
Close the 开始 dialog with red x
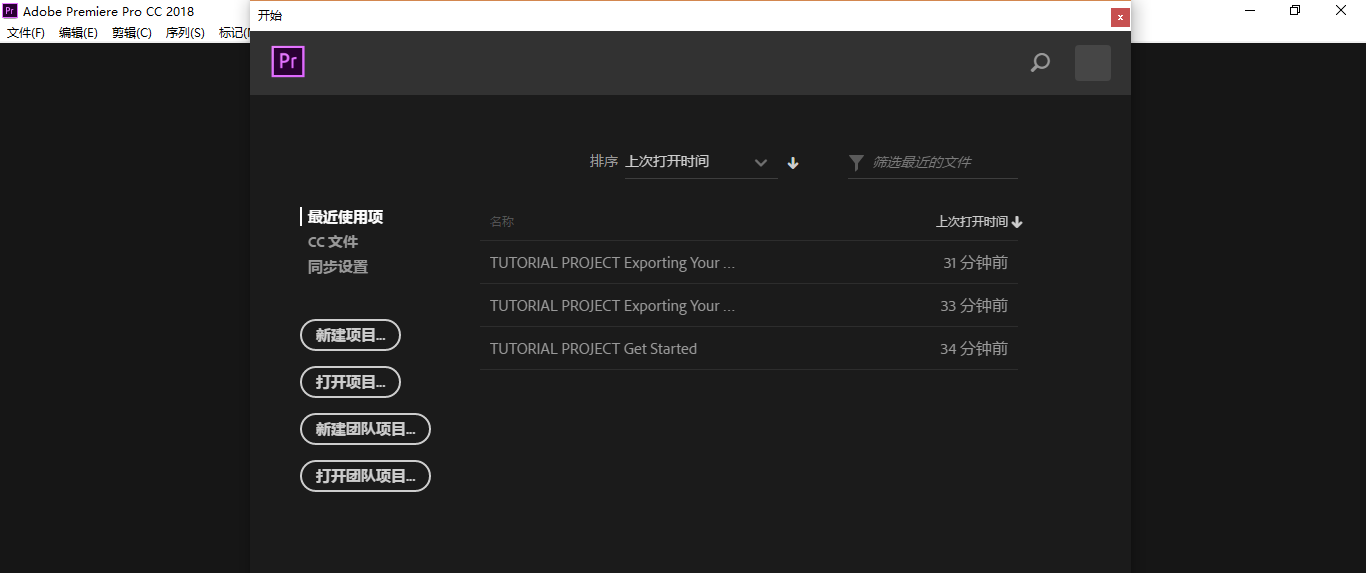pos(1120,17)
